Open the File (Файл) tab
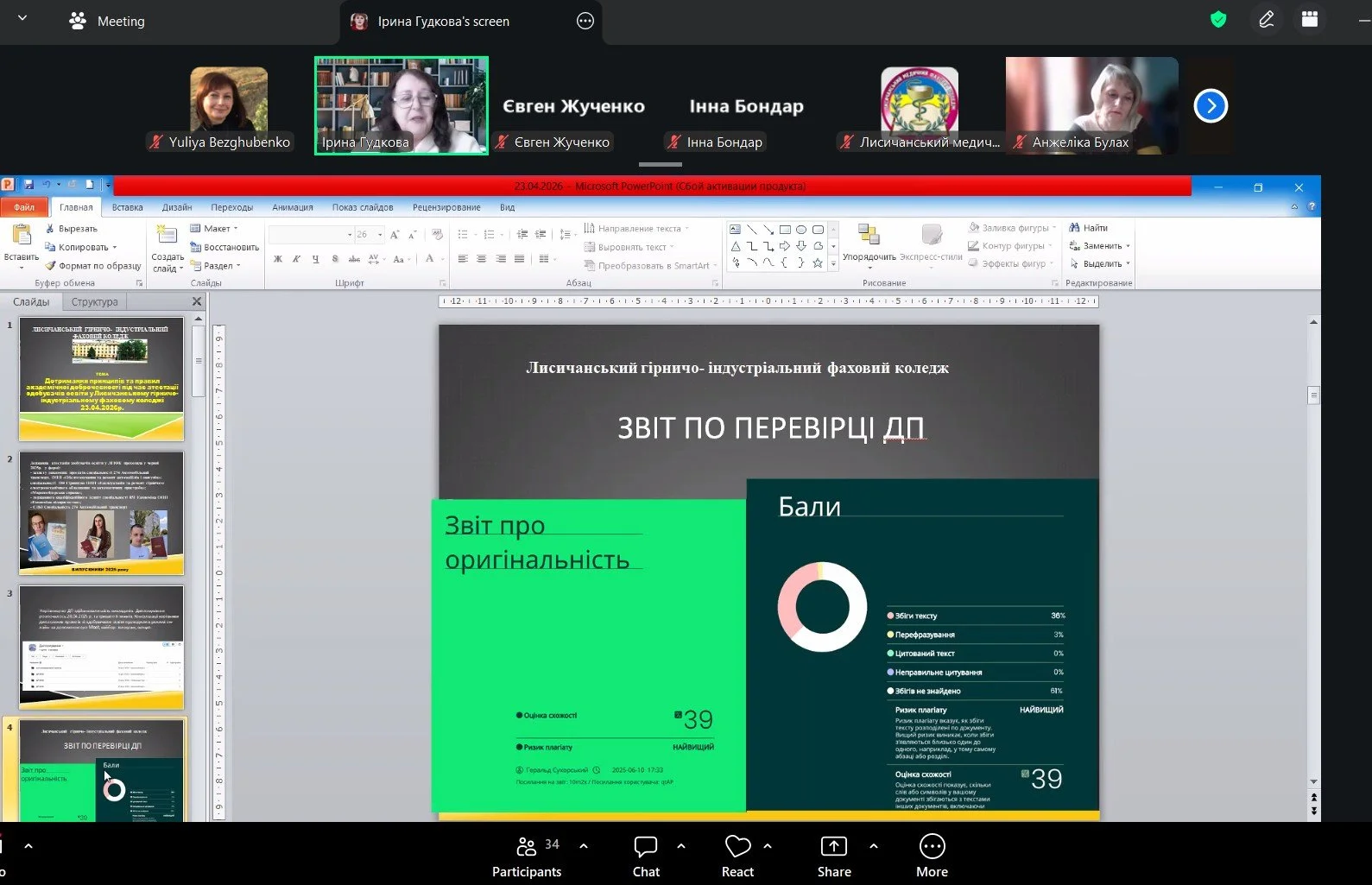1372x885 pixels. (24, 207)
